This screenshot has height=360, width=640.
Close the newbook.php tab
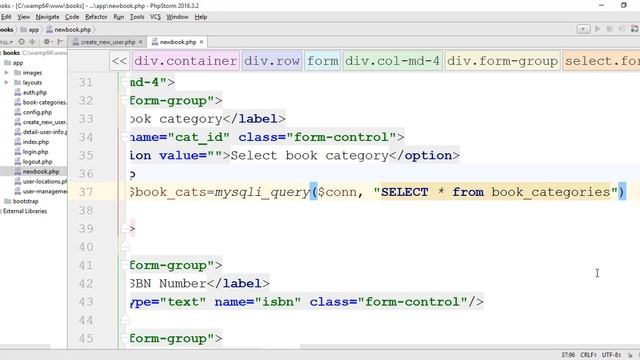201,42
